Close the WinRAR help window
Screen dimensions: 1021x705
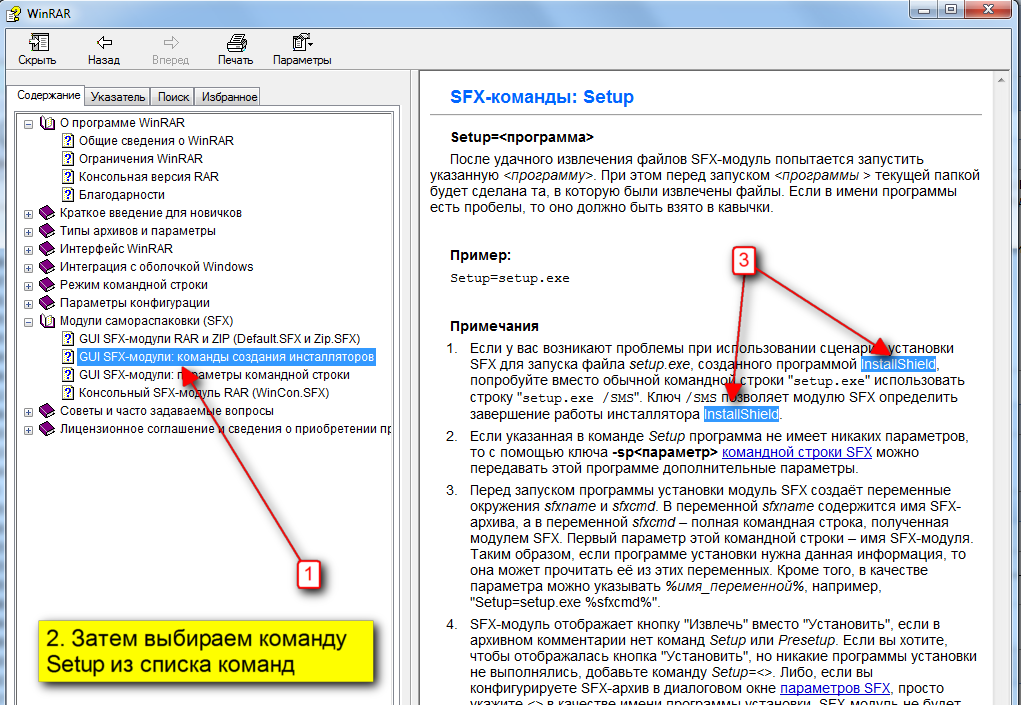tap(988, 9)
